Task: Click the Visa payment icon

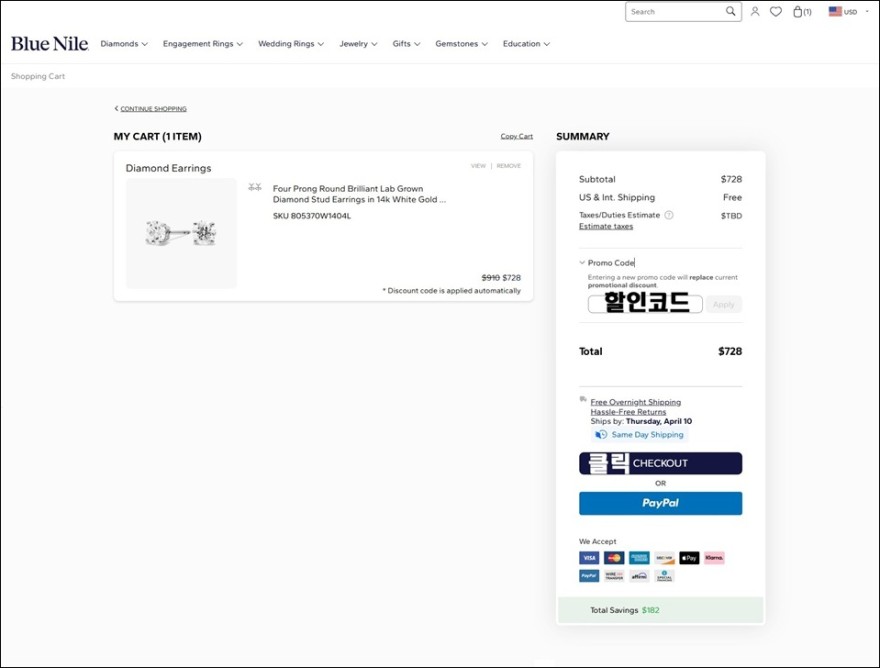Action: tap(589, 557)
